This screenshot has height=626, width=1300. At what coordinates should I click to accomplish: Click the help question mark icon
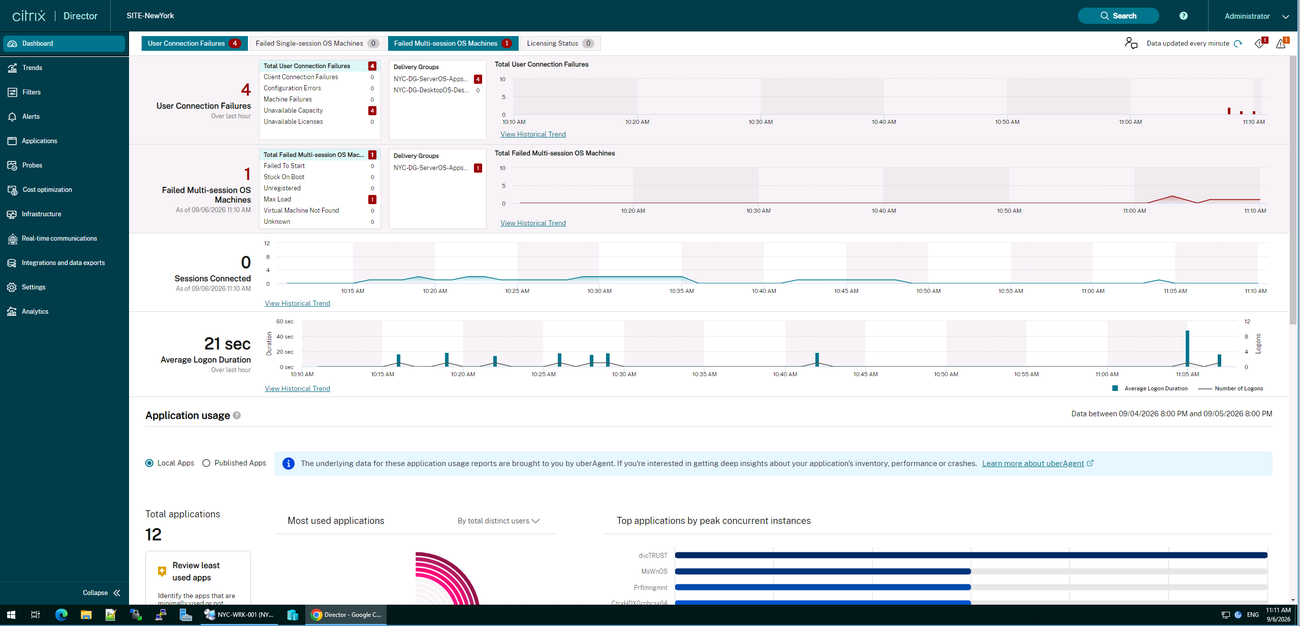[x=1184, y=16]
